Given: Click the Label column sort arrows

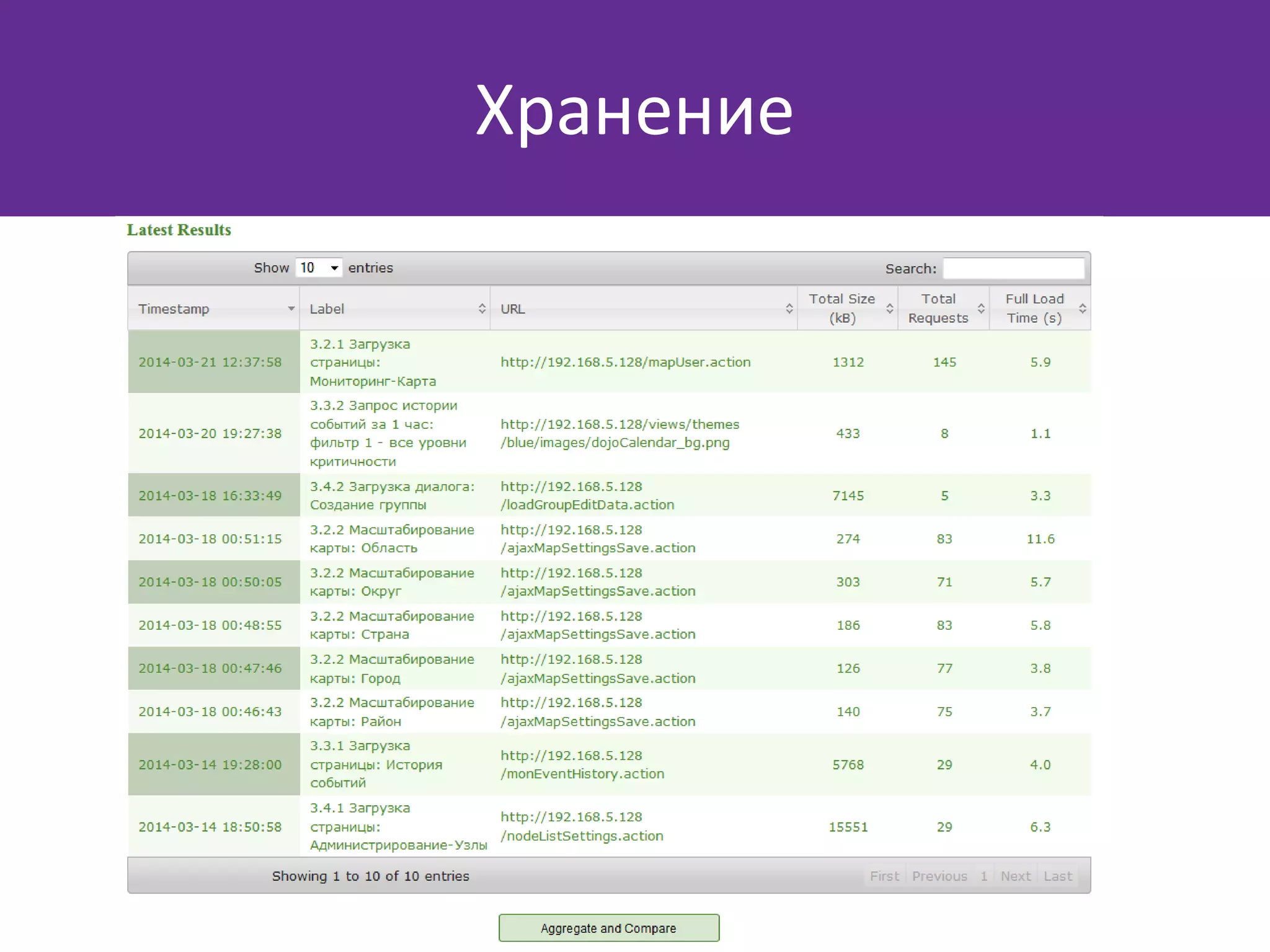Looking at the screenshot, I should [482, 308].
